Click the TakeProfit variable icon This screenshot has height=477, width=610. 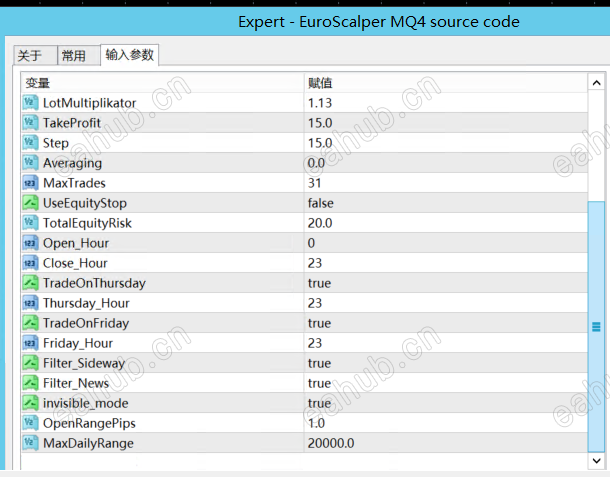30,123
